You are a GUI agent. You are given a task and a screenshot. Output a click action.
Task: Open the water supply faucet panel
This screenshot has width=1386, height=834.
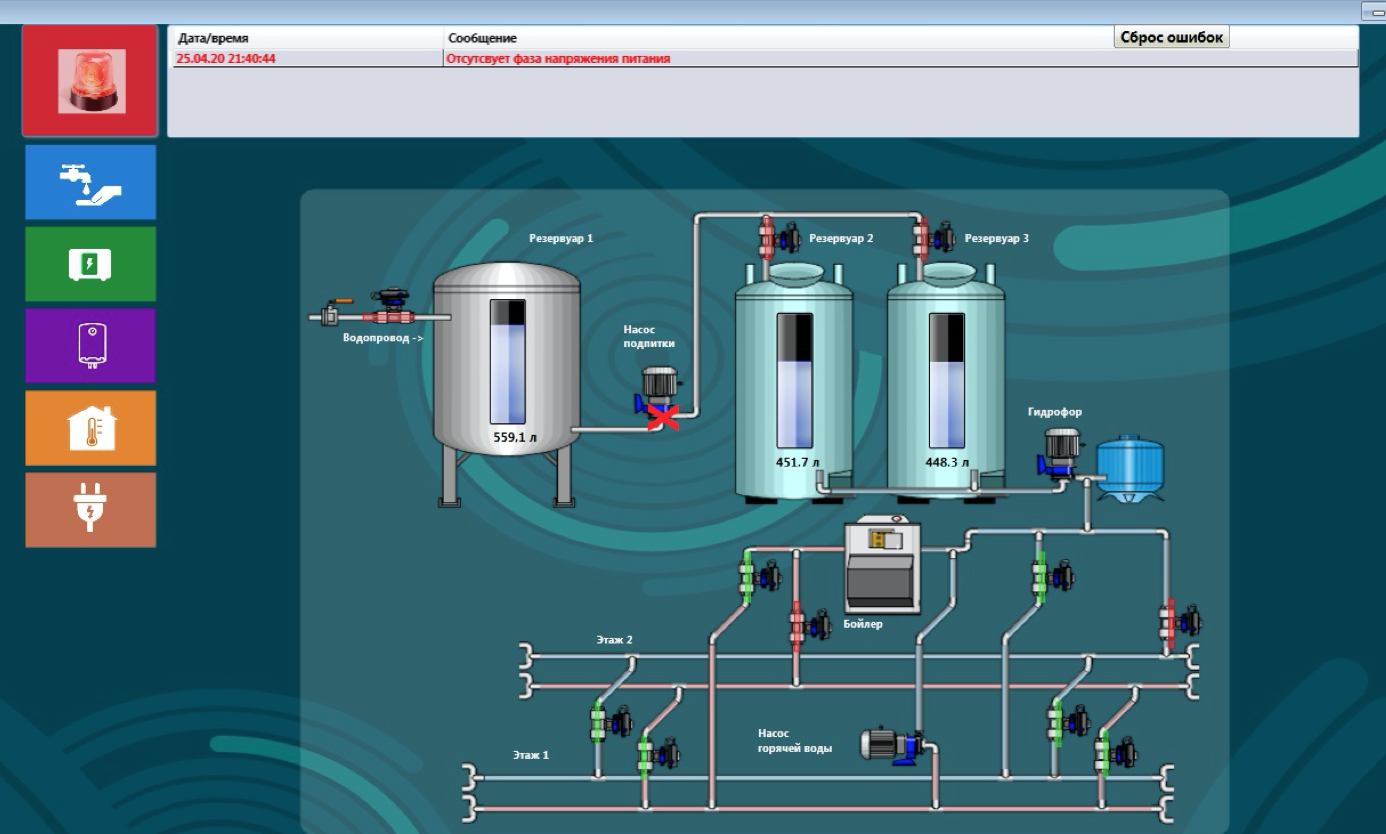point(90,182)
